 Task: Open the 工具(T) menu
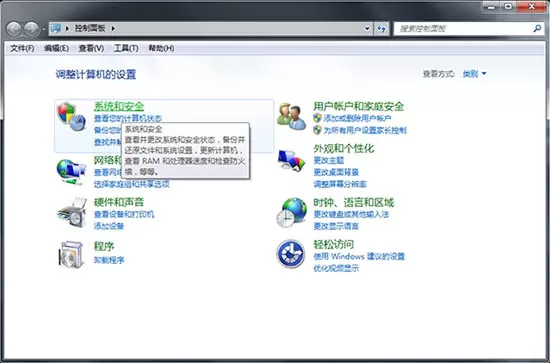tap(126, 48)
